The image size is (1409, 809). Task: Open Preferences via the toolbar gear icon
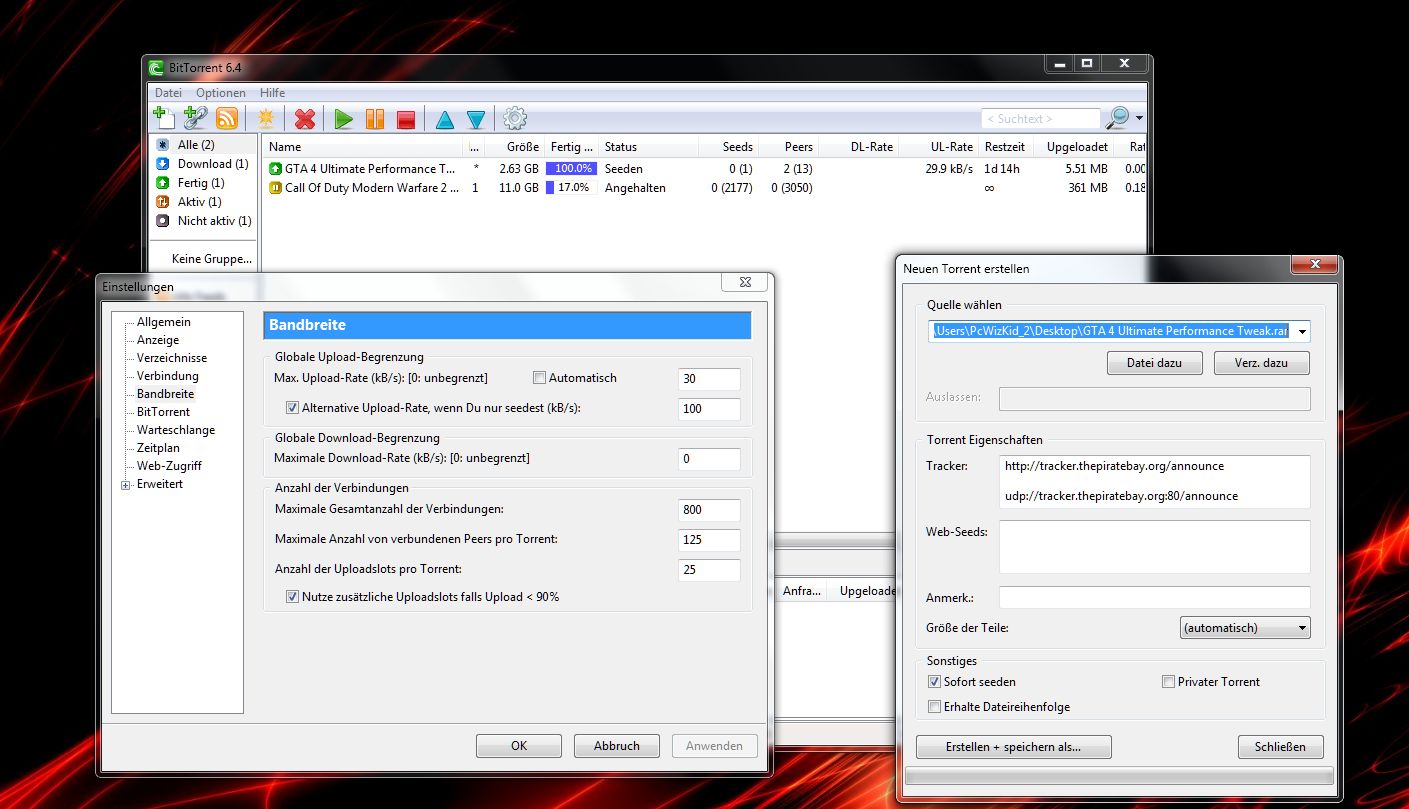click(515, 119)
